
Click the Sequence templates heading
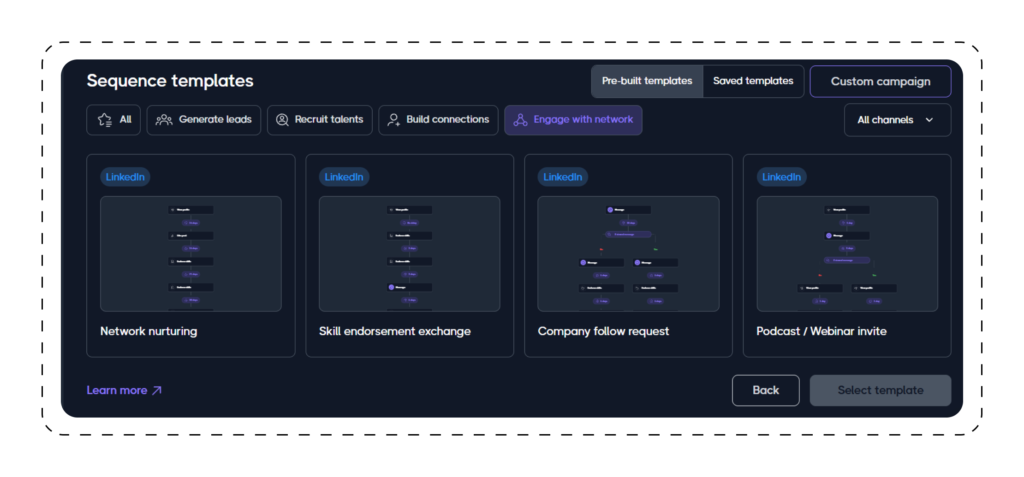click(x=170, y=81)
